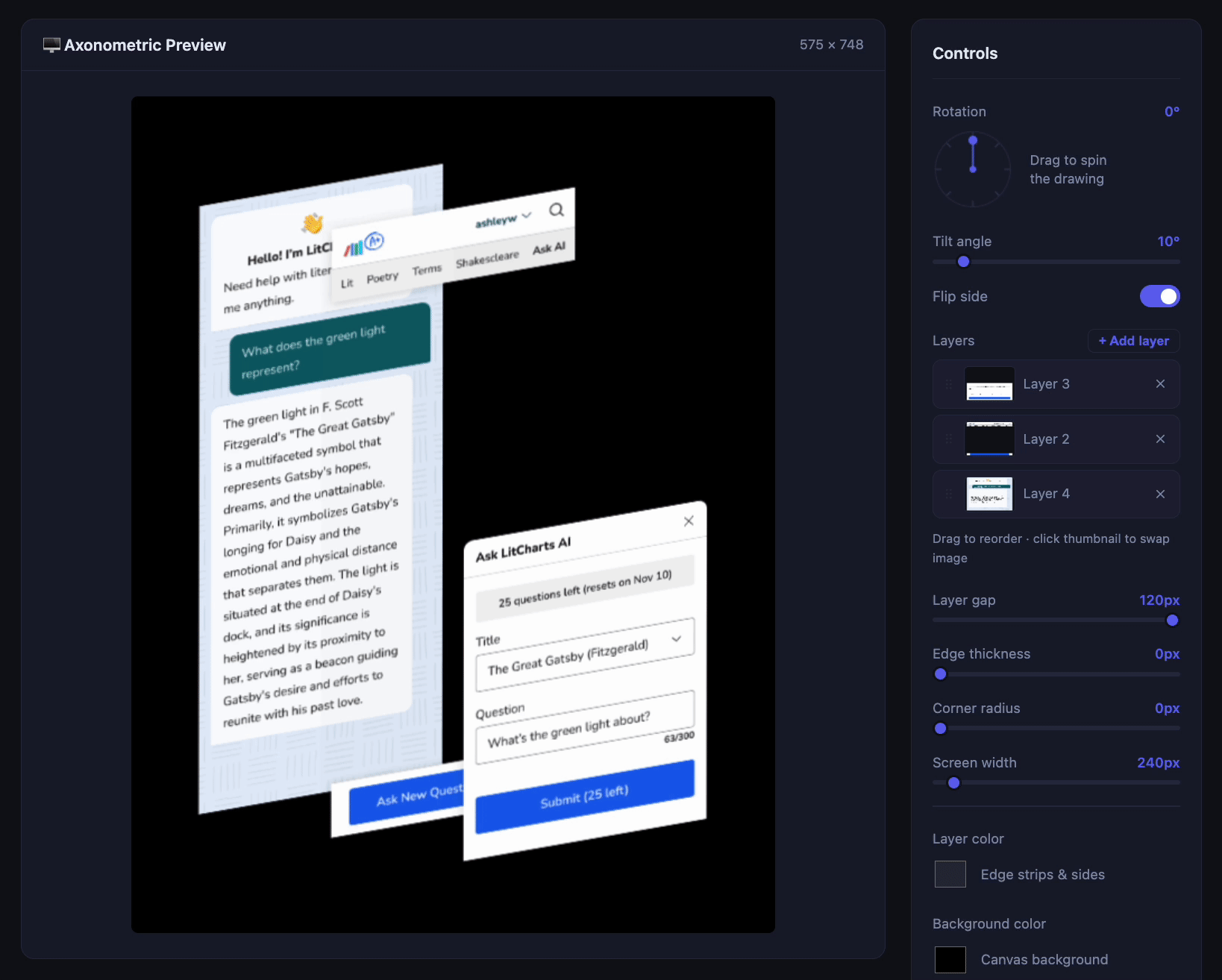Click the Layer gap slider
Screen dimensions: 1222x980
pos(1056,621)
